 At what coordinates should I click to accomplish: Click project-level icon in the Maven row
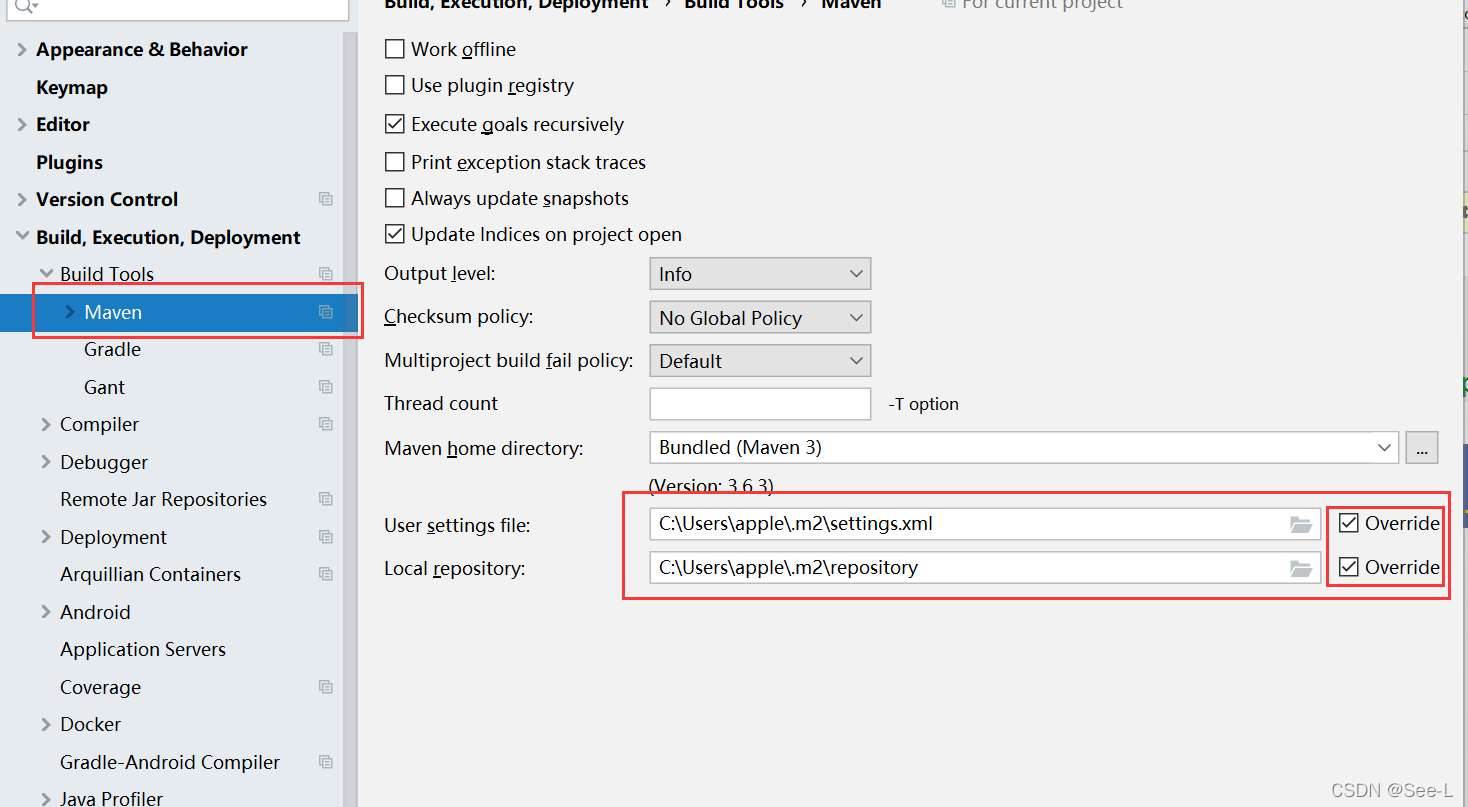325,312
